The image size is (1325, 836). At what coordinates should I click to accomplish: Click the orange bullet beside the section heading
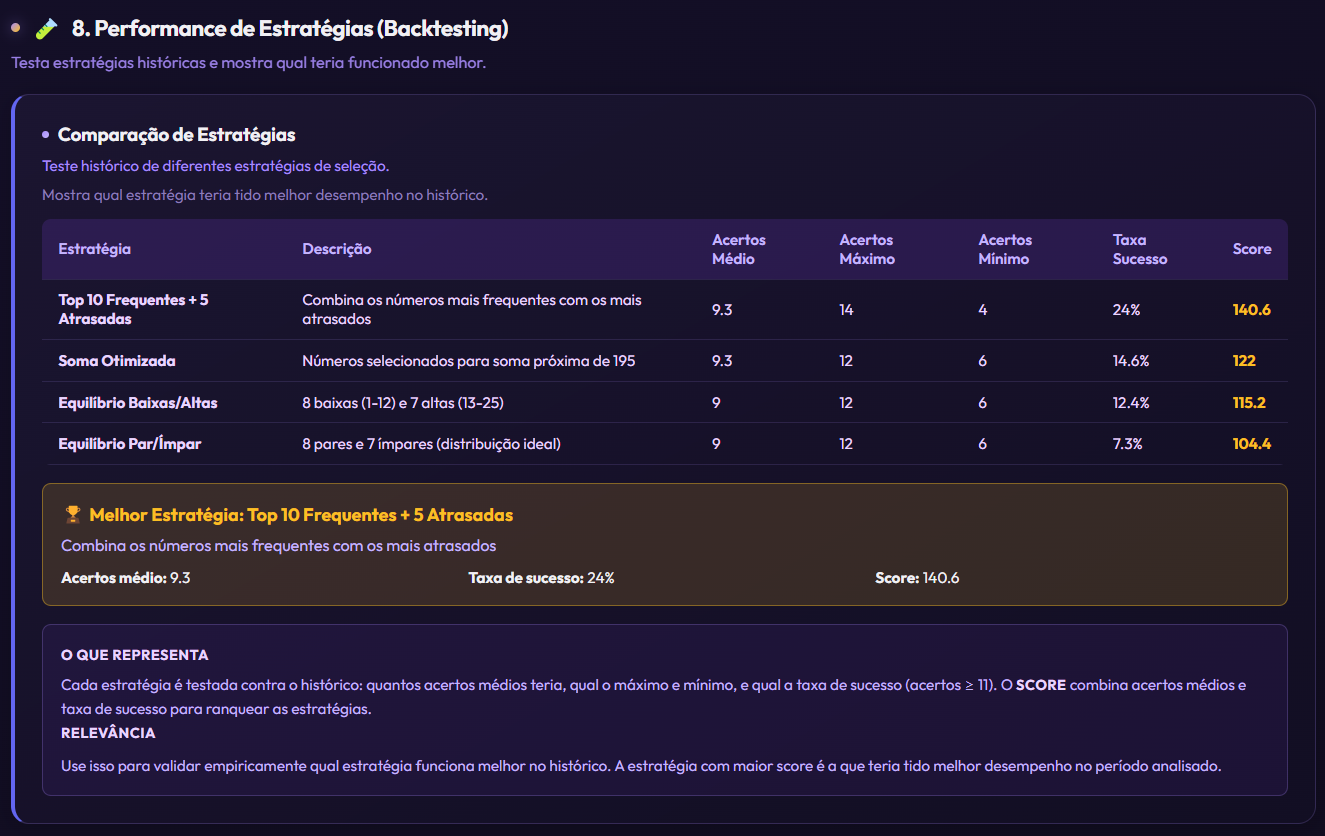[x=14, y=29]
